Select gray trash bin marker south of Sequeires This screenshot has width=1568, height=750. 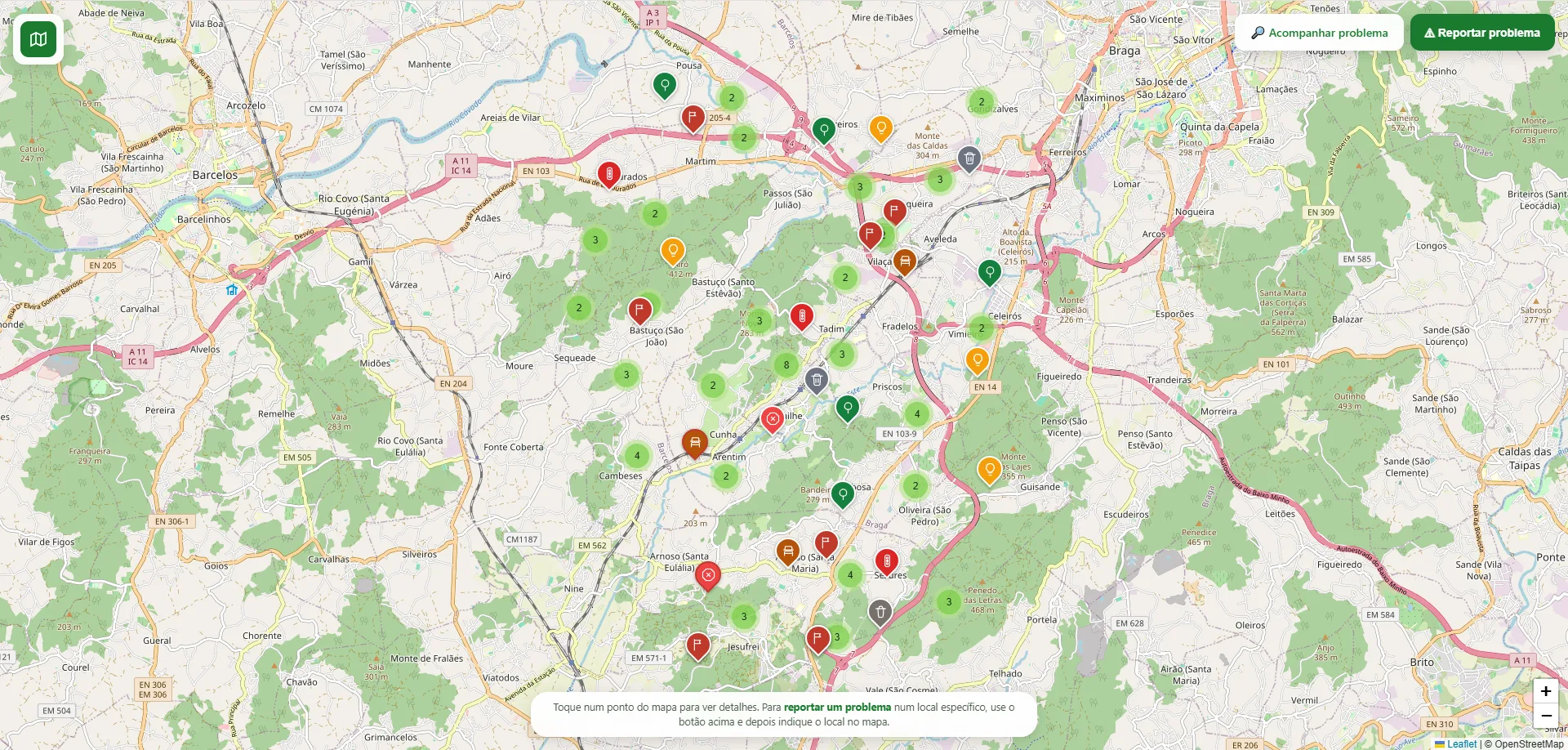(x=880, y=613)
